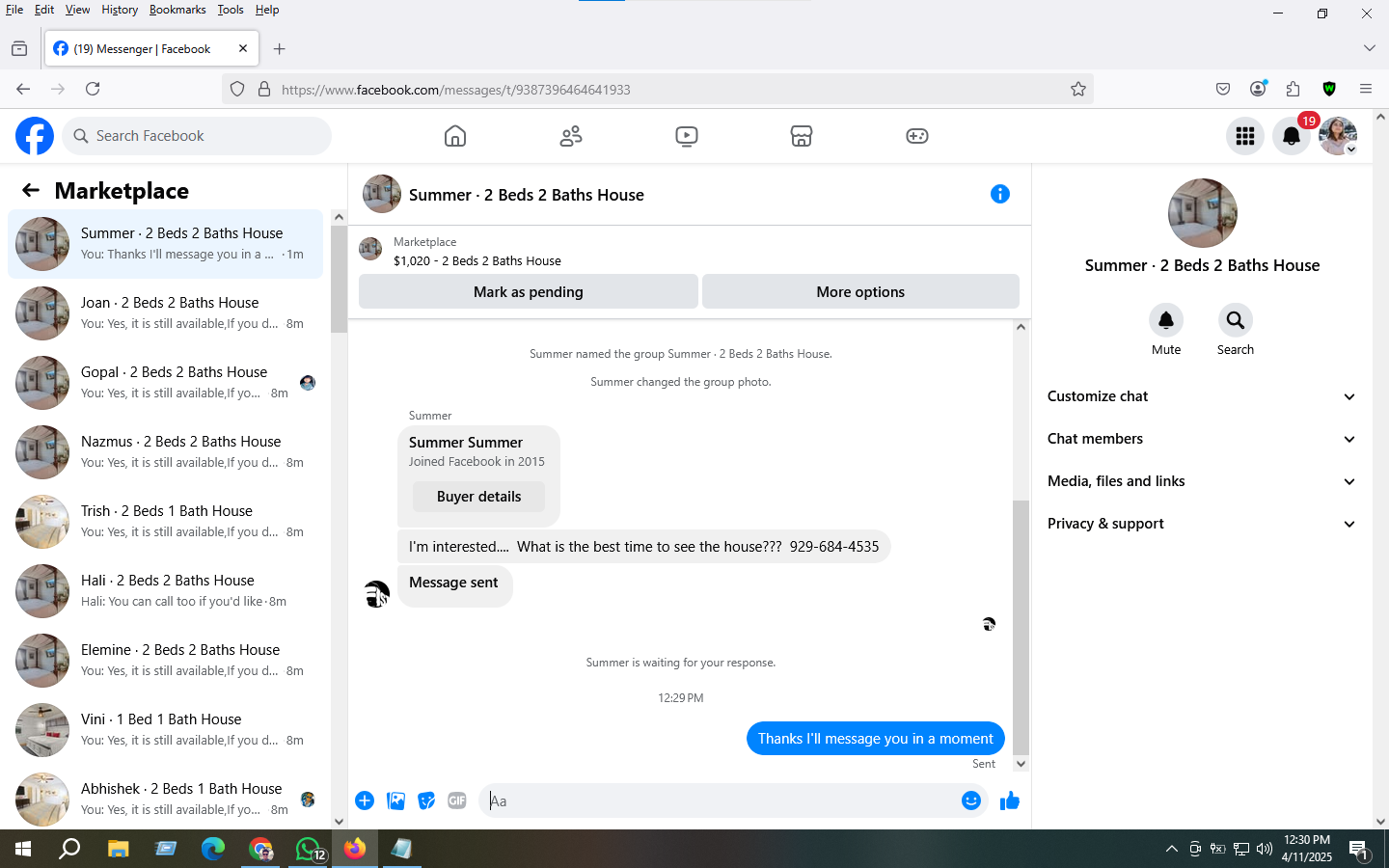The width and height of the screenshot is (1389, 868).
Task: Open the Facebook logo home link
Action: (35, 136)
